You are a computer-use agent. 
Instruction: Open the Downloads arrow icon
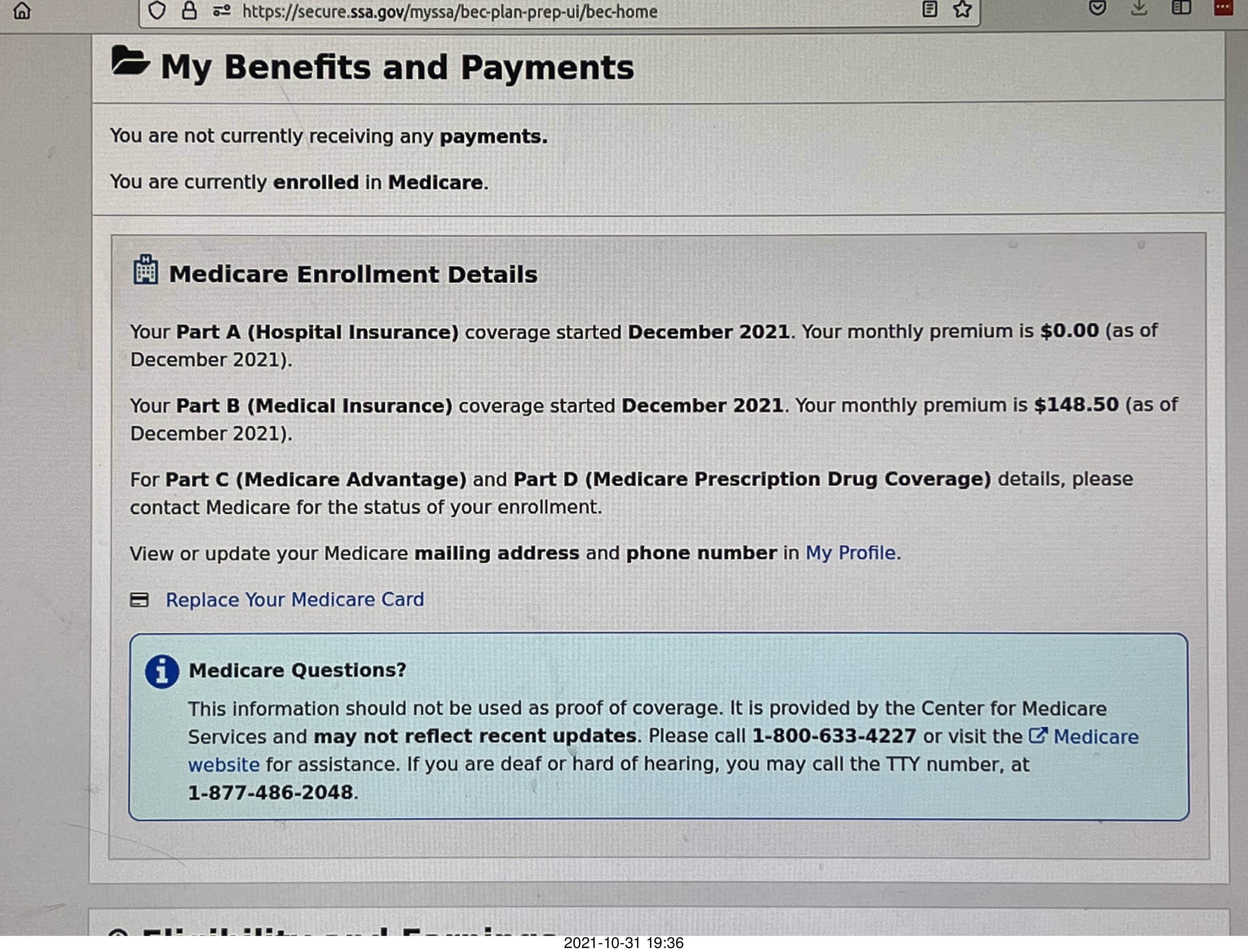click(1139, 8)
